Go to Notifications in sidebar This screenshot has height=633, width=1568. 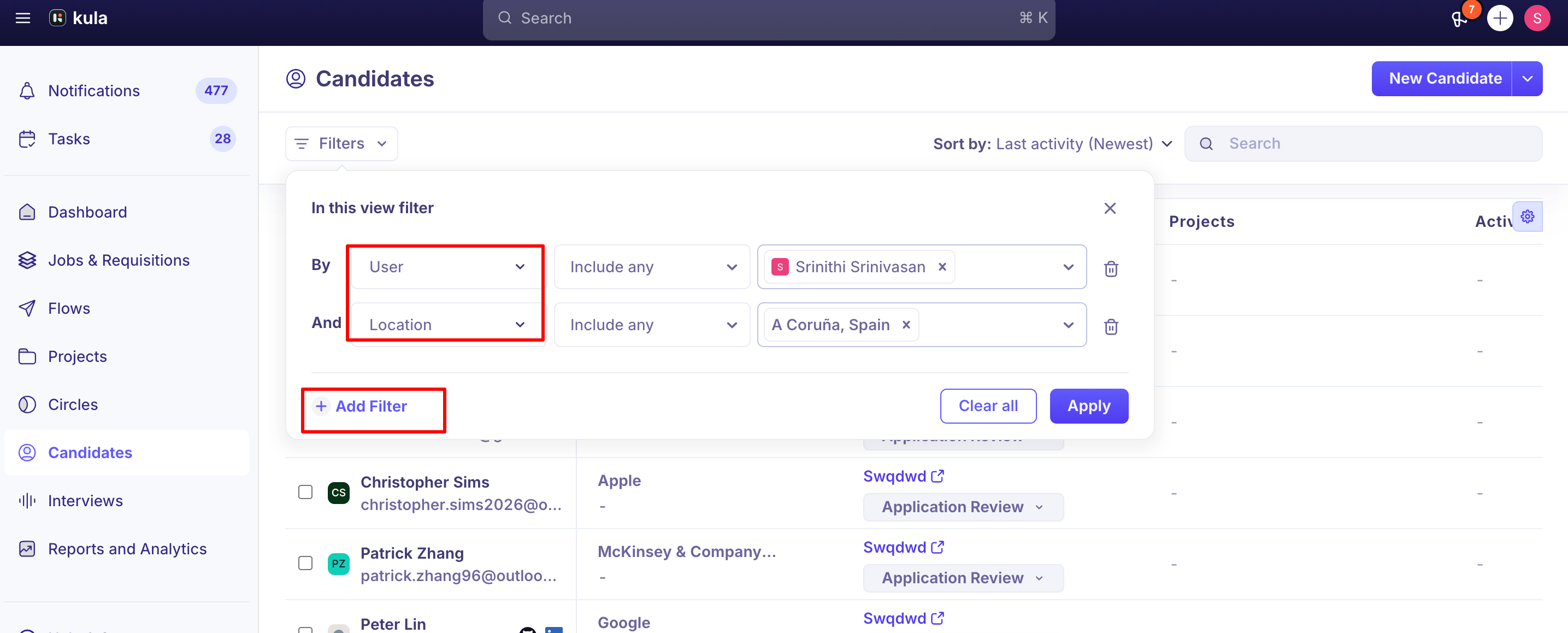click(x=127, y=91)
